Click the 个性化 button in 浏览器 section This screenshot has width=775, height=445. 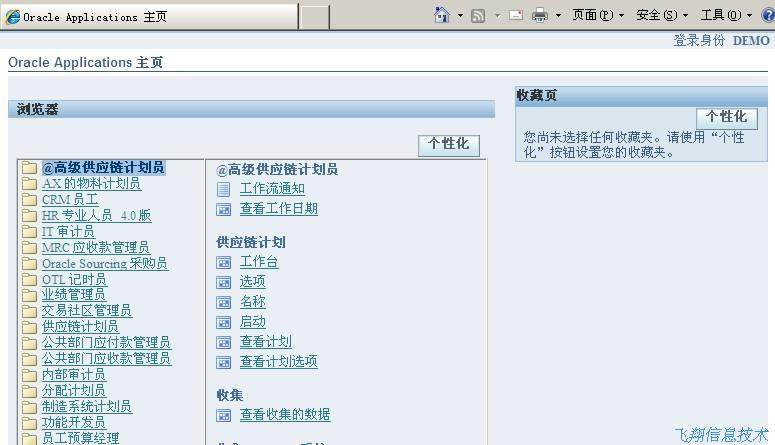449,145
